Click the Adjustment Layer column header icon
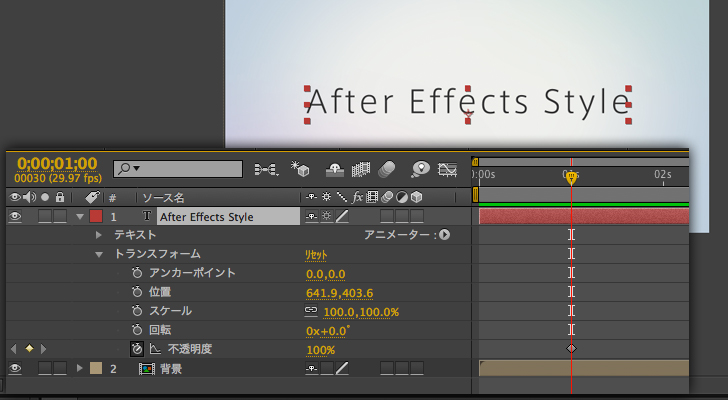Screen dimensions: 728x400 [402, 198]
